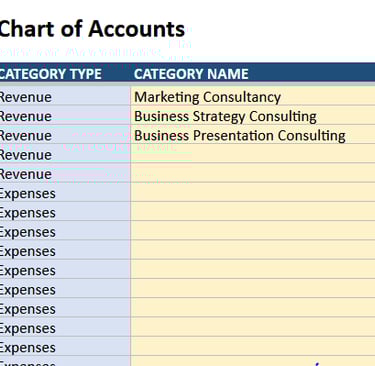
Task: Select the first Expenses type cell
Action: pos(65,193)
